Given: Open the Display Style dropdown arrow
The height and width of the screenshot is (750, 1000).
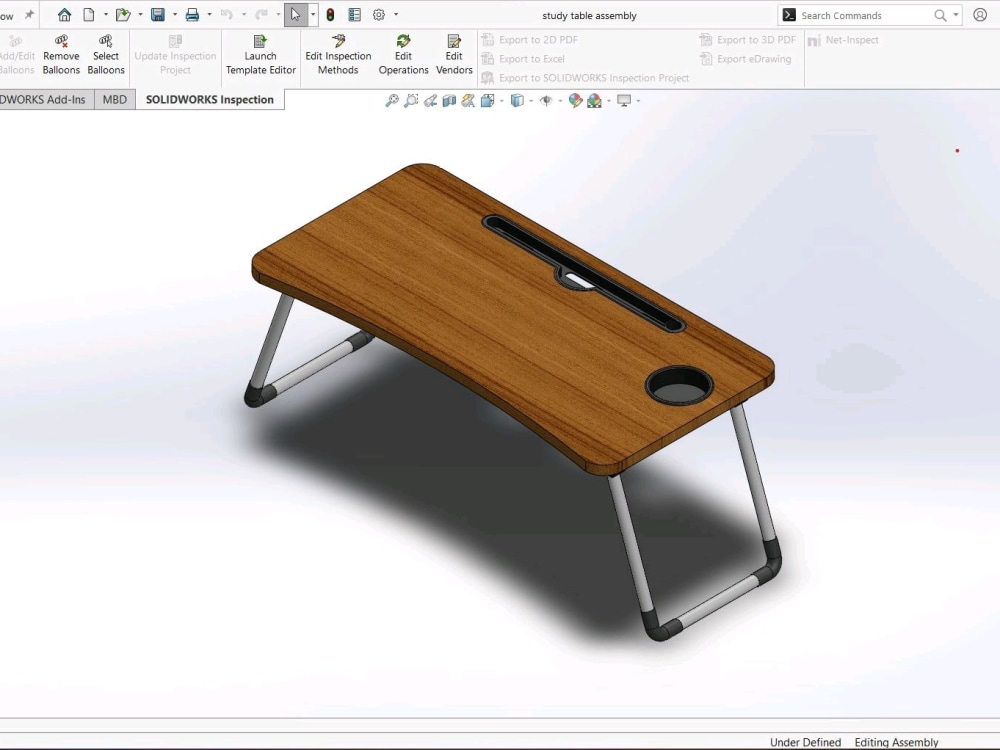Looking at the screenshot, I should [x=531, y=100].
